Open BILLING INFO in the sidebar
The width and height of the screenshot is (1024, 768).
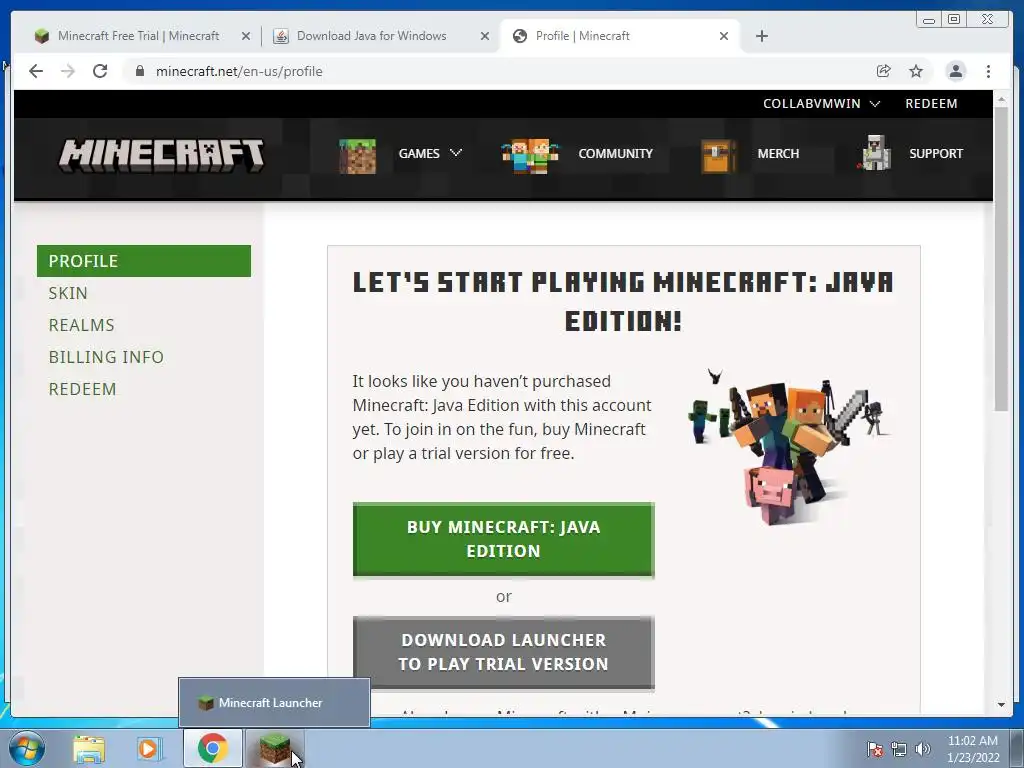click(x=106, y=357)
